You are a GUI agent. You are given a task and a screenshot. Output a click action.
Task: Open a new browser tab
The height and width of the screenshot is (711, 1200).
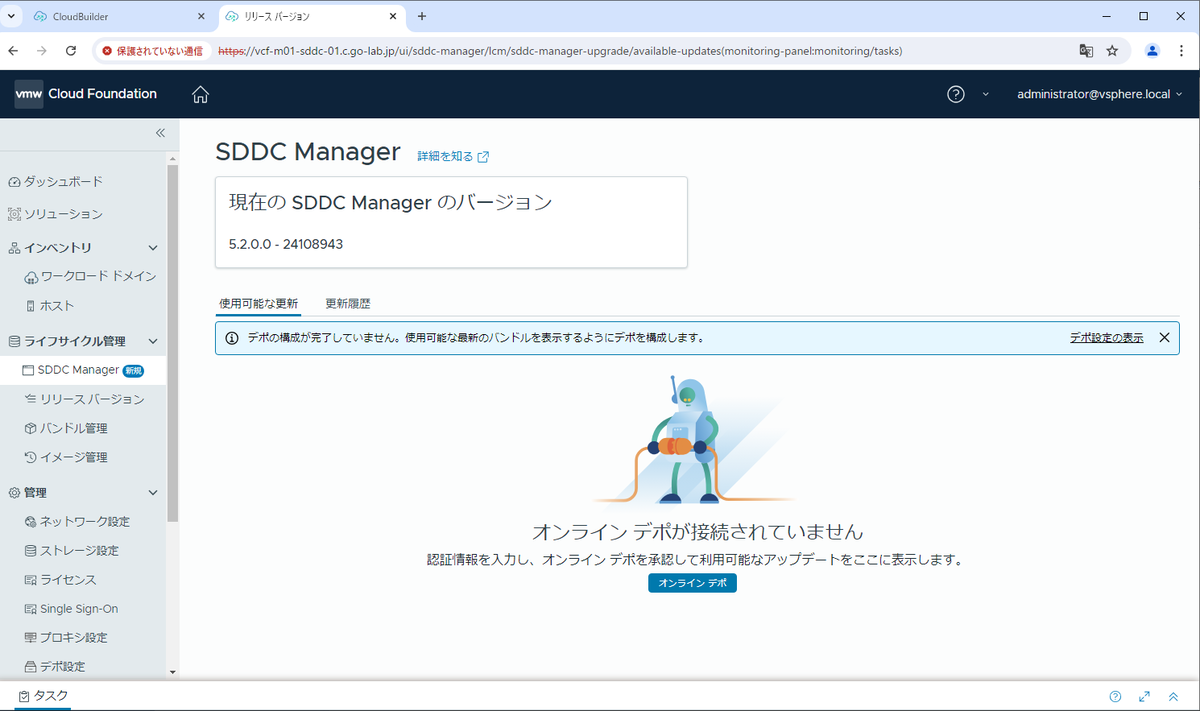(x=422, y=17)
